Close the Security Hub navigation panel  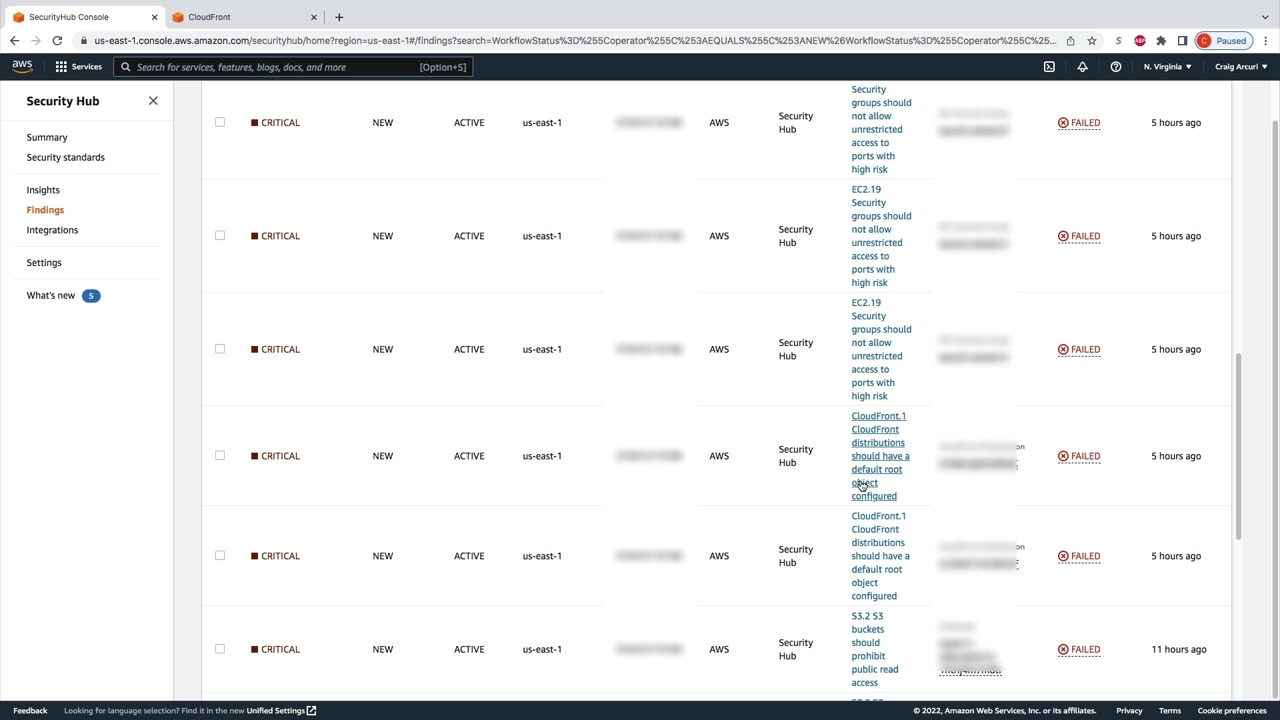pyautogui.click(x=153, y=101)
